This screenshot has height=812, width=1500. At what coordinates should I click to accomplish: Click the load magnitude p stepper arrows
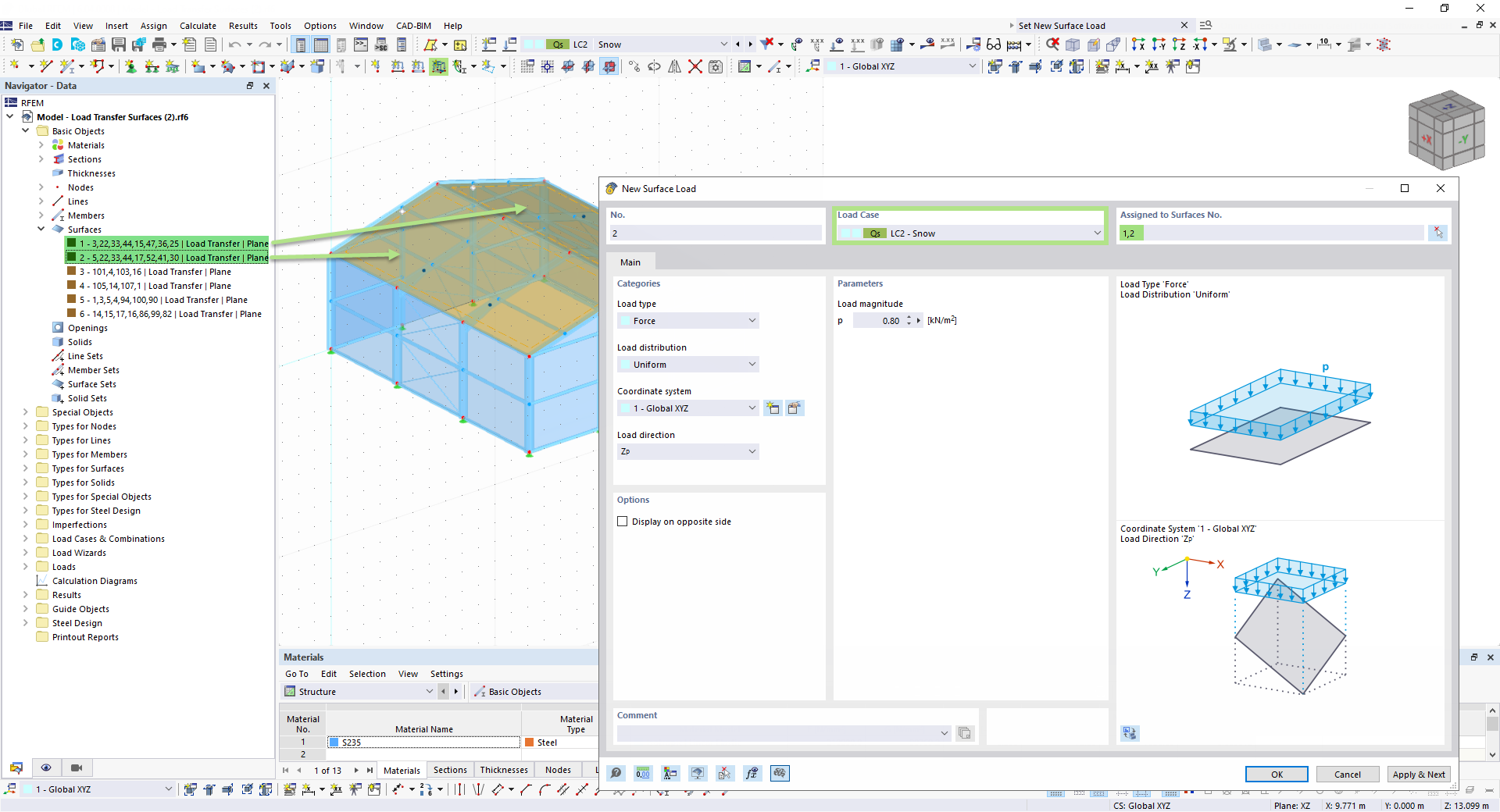[x=909, y=321]
